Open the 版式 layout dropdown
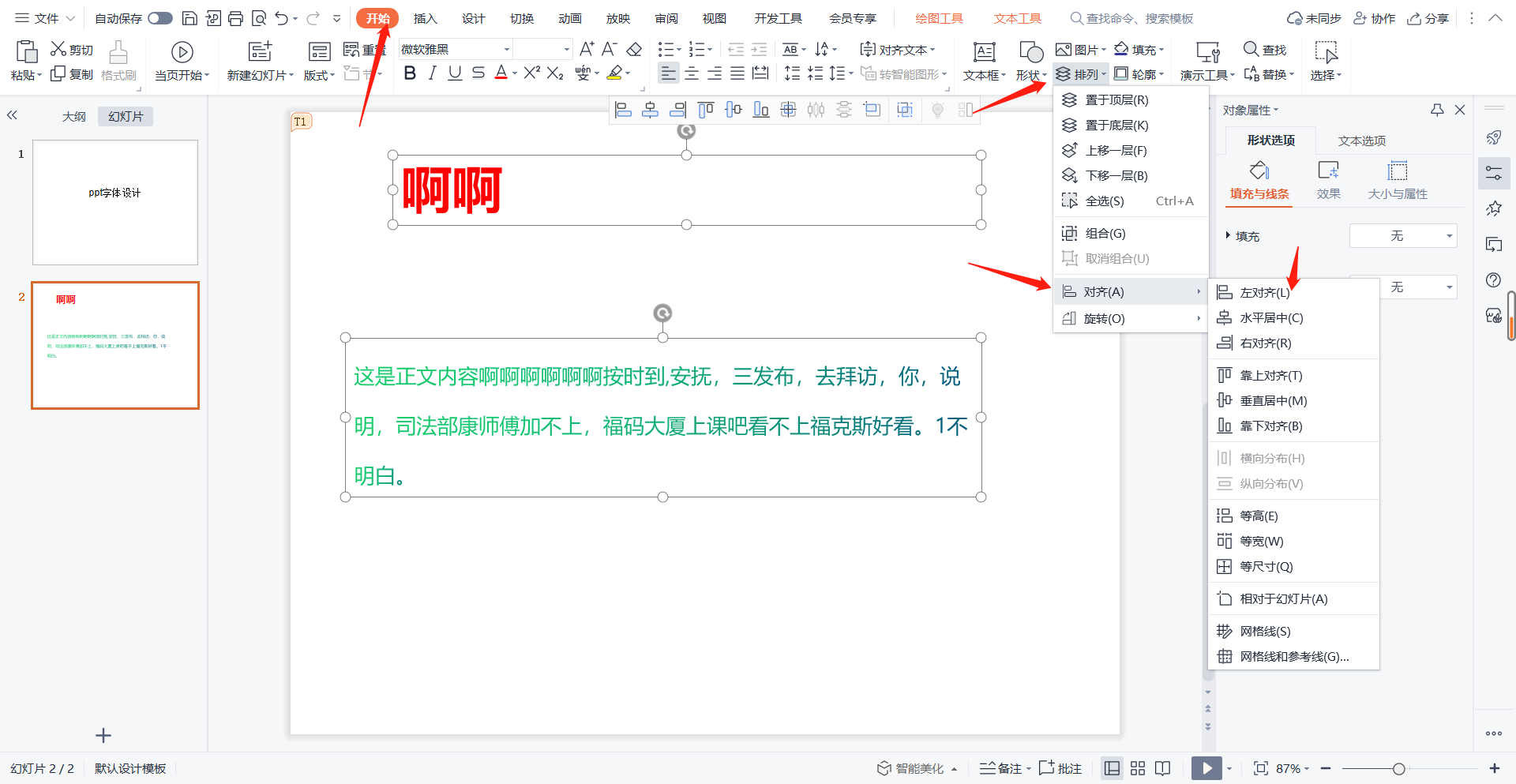The width and height of the screenshot is (1516, 784). [x=320, y=75]
